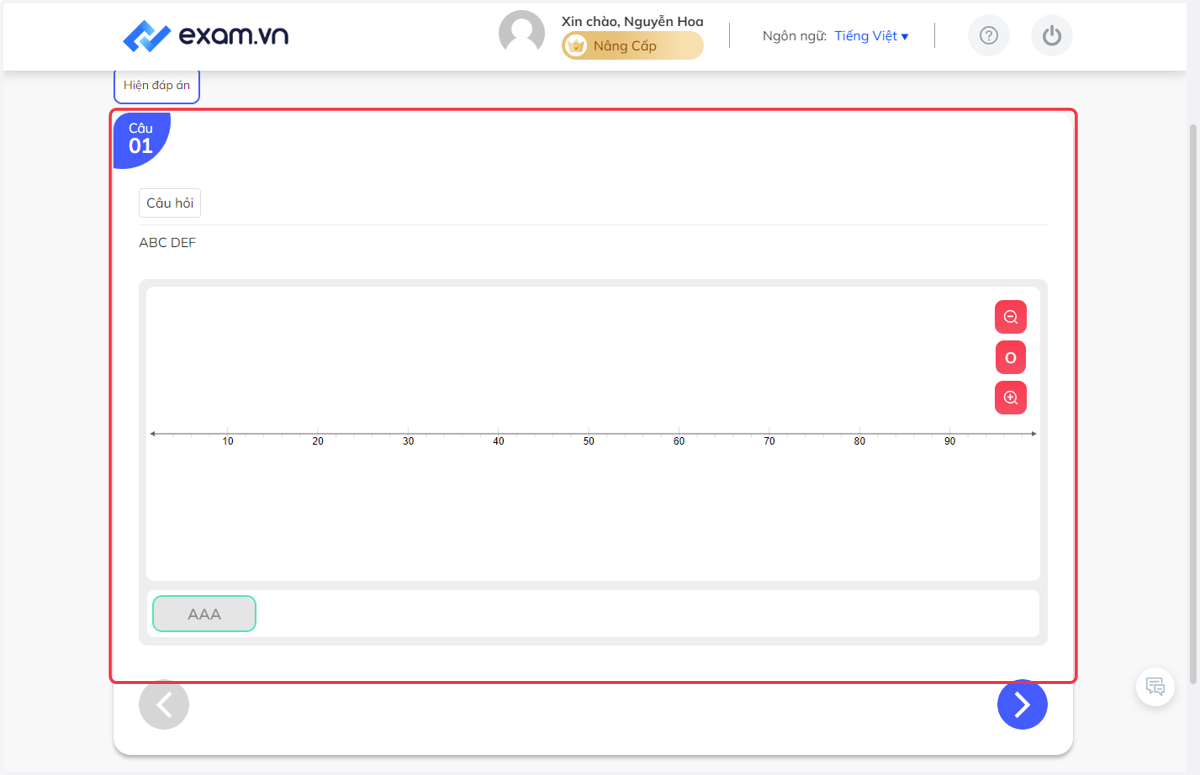Viewport: 1200px width, 775px height.
Task: Click the AAA answer chip
Action: coord(204,614)
